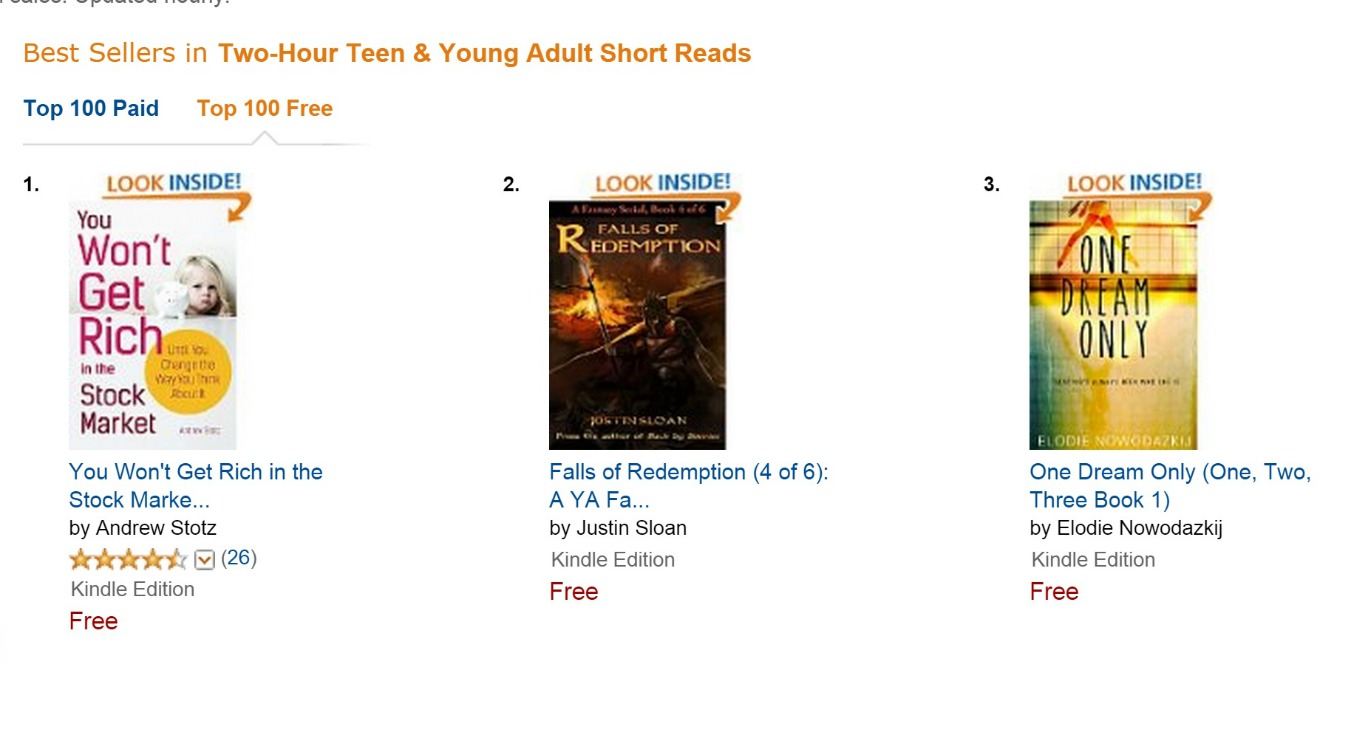Screen dimensions: 1363x732
Task: Switch to the Top 100 Paid tab
Action: (91, 108)
